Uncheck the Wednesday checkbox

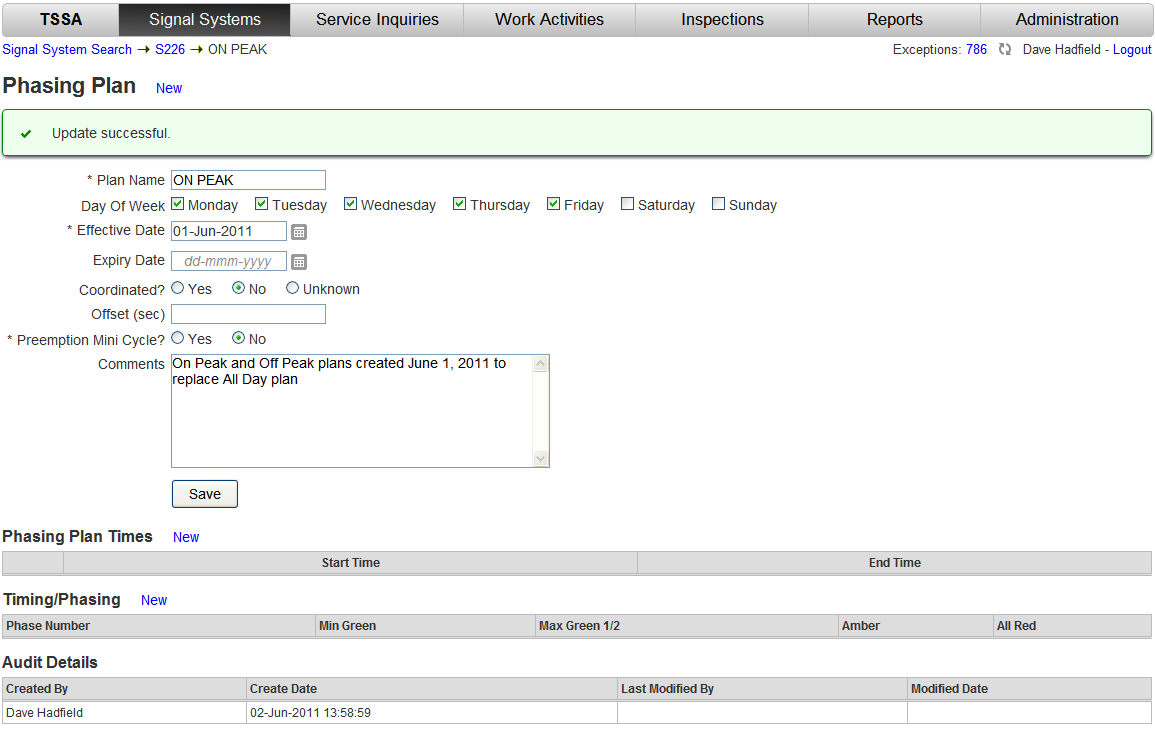351,204
